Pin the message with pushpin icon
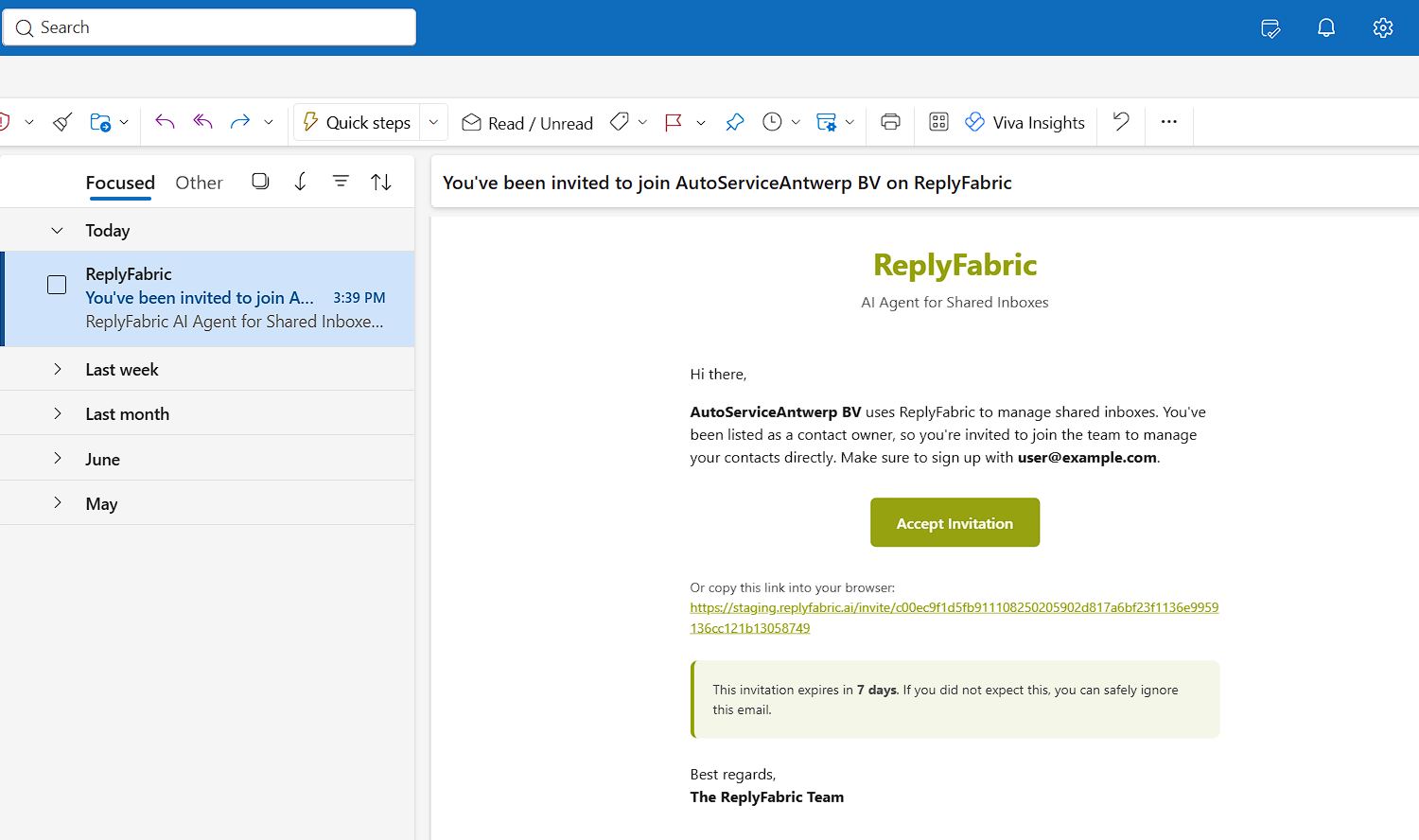The width and height of the screenshot is (1419, 840). 735,122
